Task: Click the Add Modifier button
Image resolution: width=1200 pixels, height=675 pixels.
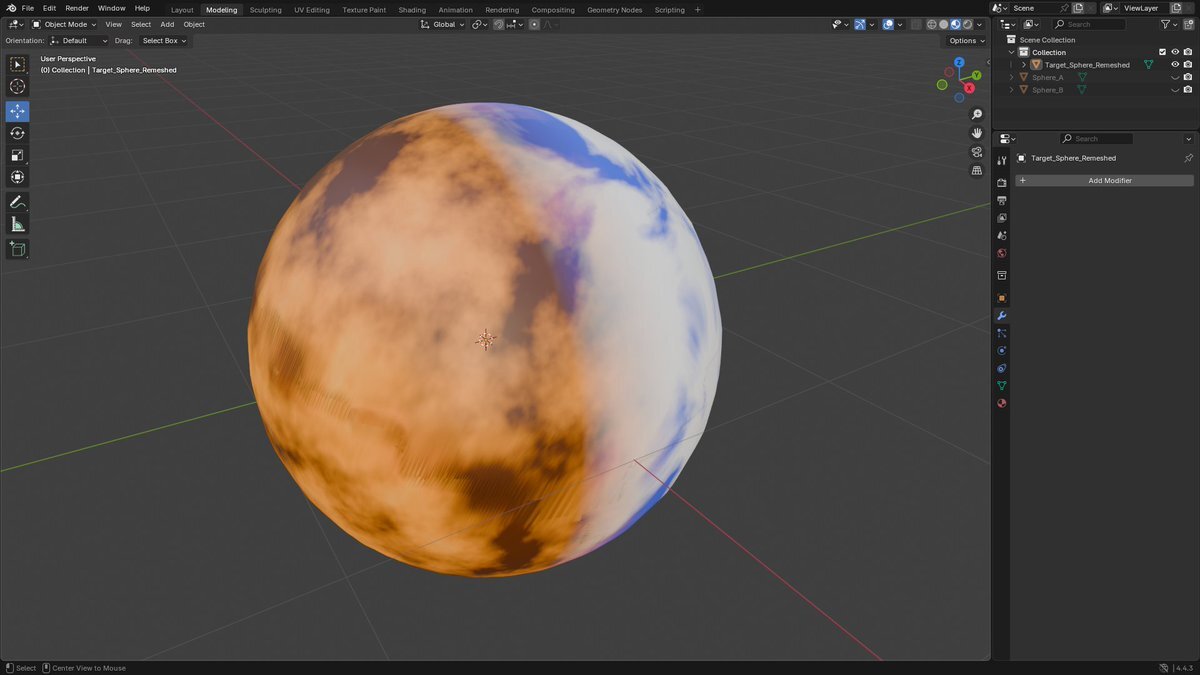Action: tap(1104, 180)
